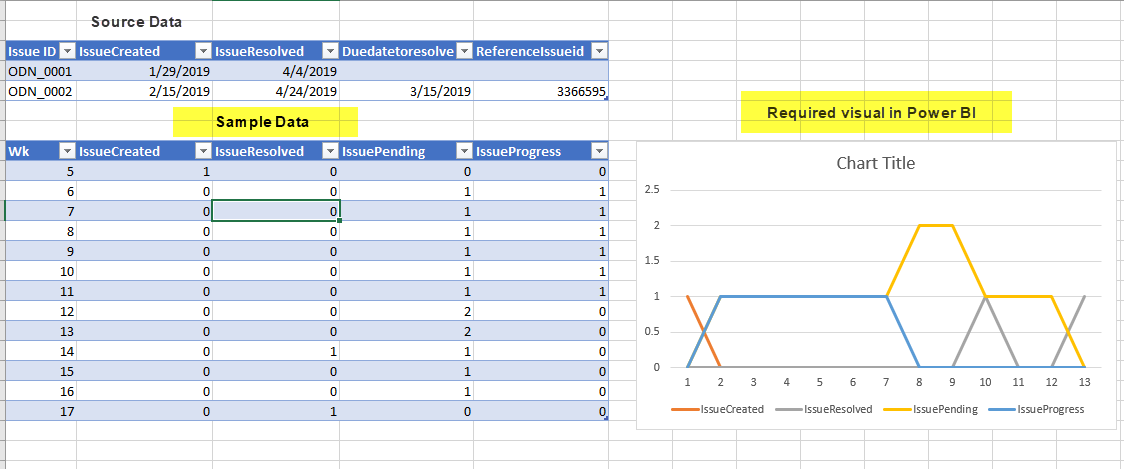1124x469 pixels.
Task: Click the fill handle on selected cell
Action: click(x=339, y=221)
